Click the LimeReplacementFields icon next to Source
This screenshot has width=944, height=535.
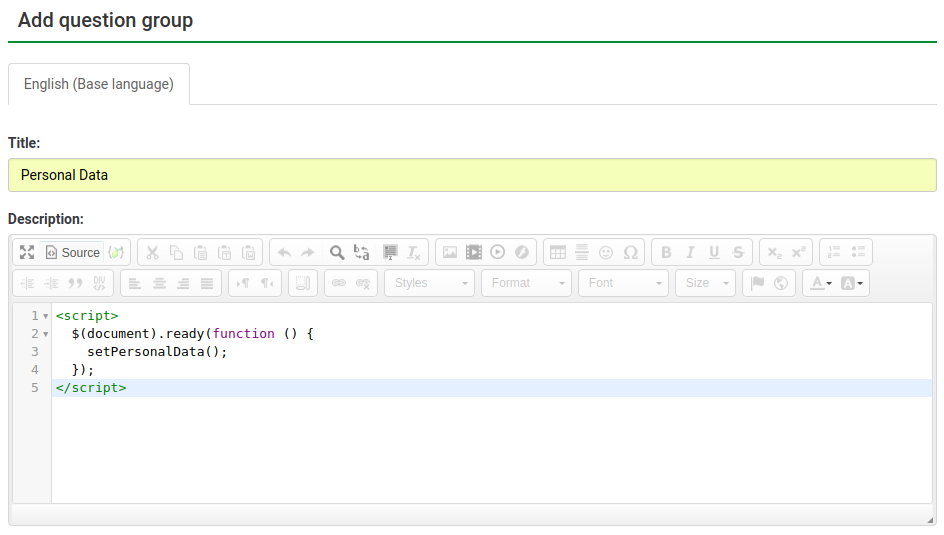pos(116,252)
